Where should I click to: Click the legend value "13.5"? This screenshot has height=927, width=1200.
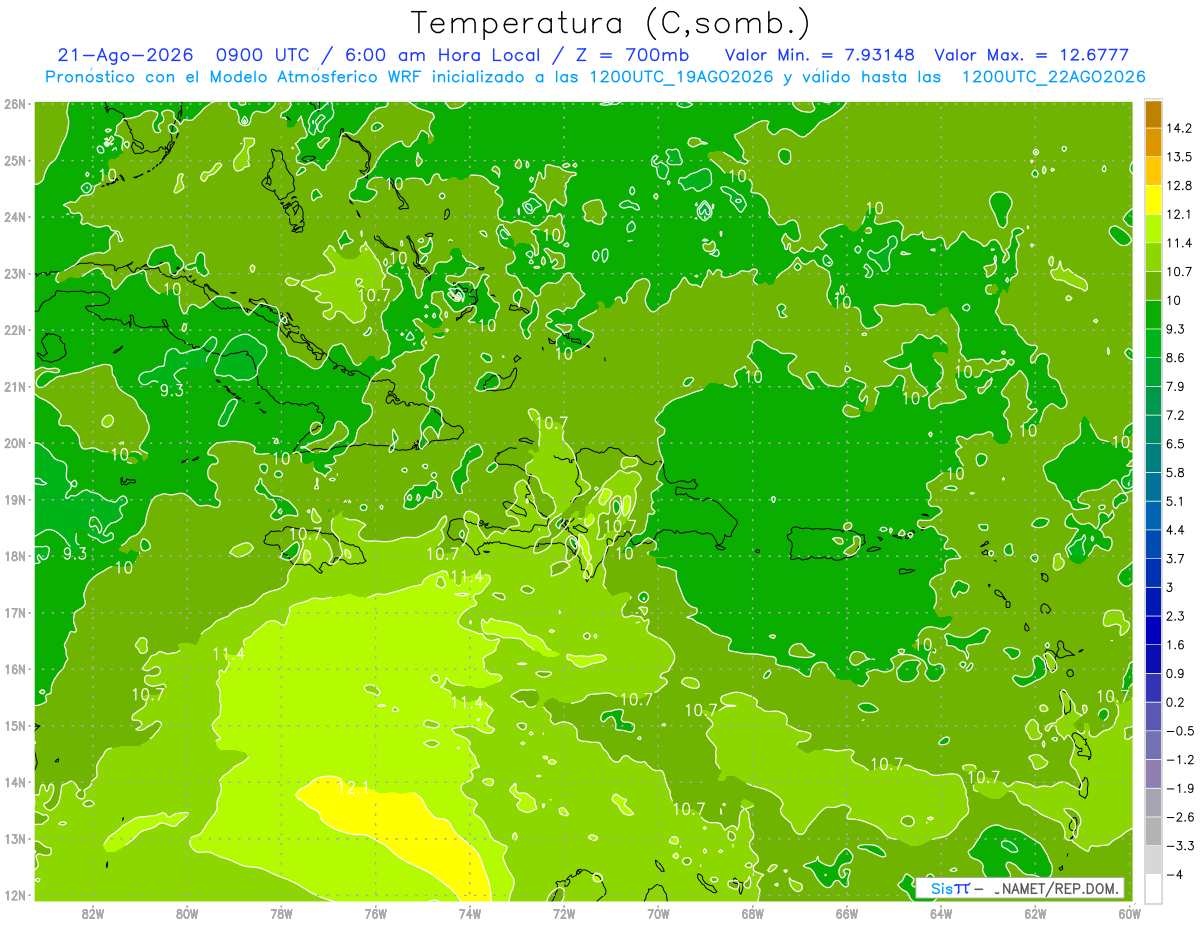1178,157
